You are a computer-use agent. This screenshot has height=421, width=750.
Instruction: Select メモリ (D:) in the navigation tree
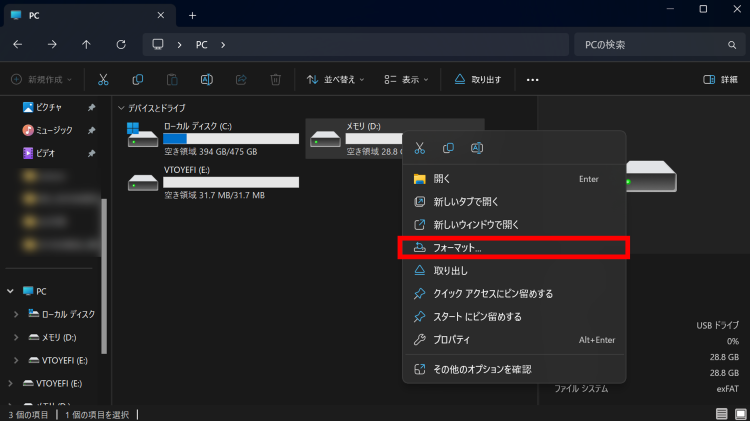click(x=53, y=337)
